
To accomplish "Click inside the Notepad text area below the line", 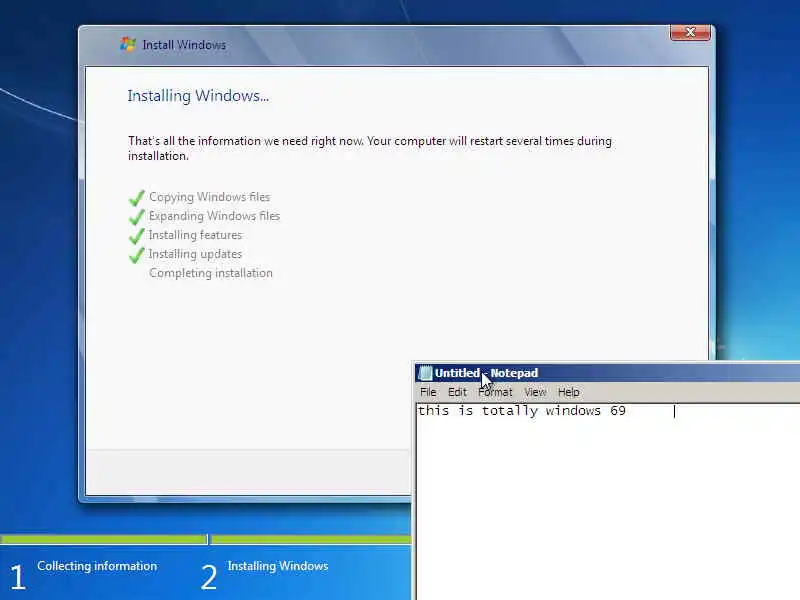I will [607, 510].
